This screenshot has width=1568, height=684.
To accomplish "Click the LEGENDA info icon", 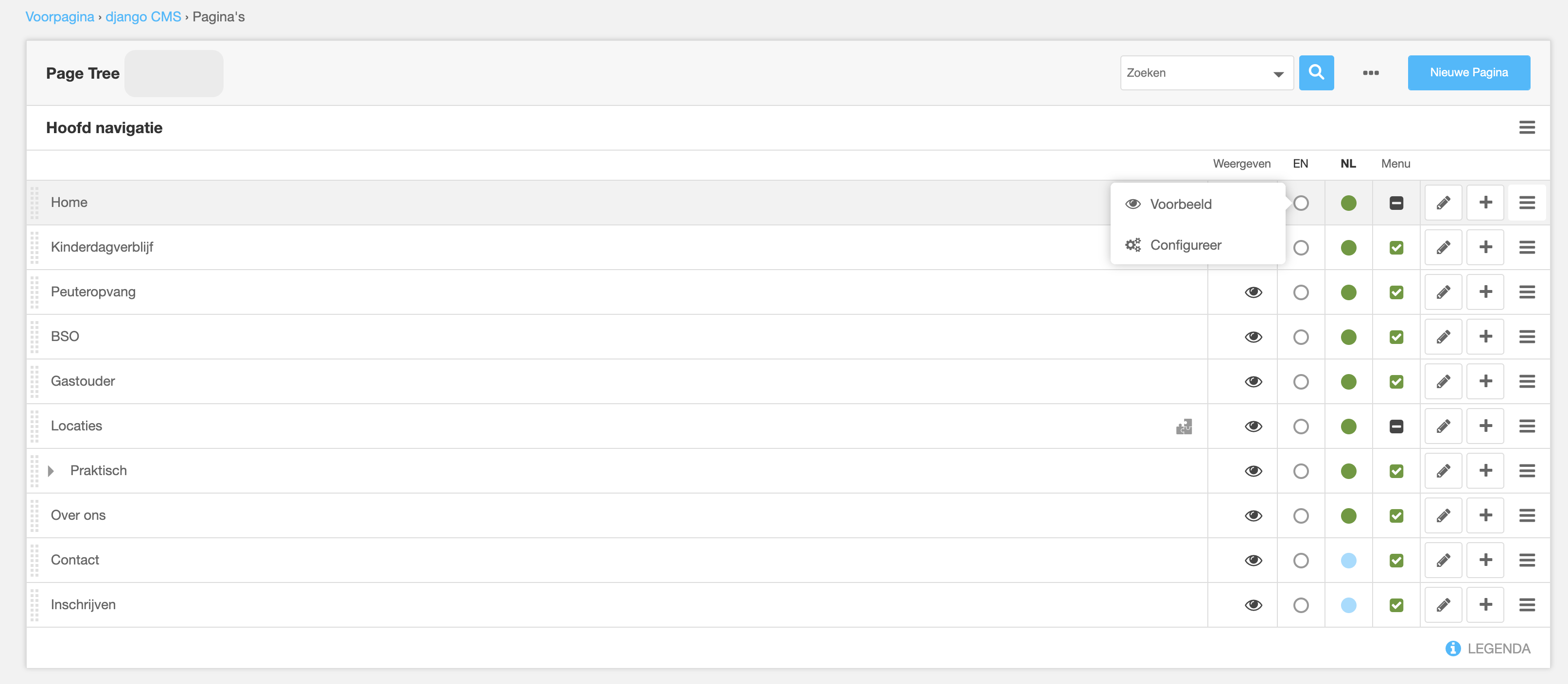I will pyautogui.click(x=1453, y=649).
